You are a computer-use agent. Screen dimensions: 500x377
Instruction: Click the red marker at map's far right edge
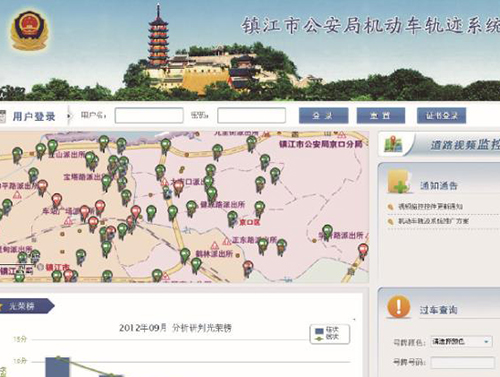pyautogui.click(x=363, y=251)
